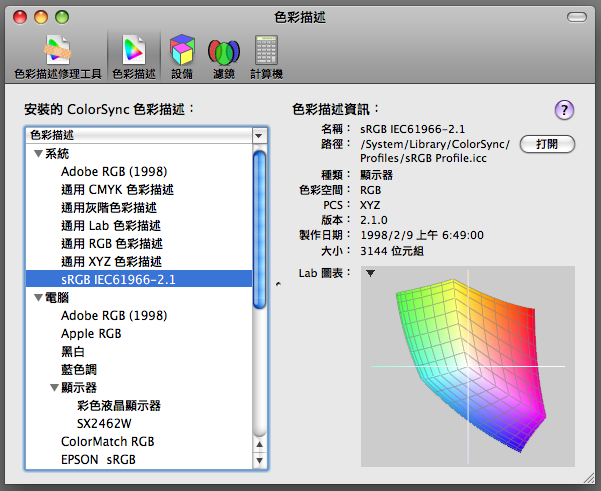
Task: Minimize window with the yellow button
Action: (x=41, y=17)
